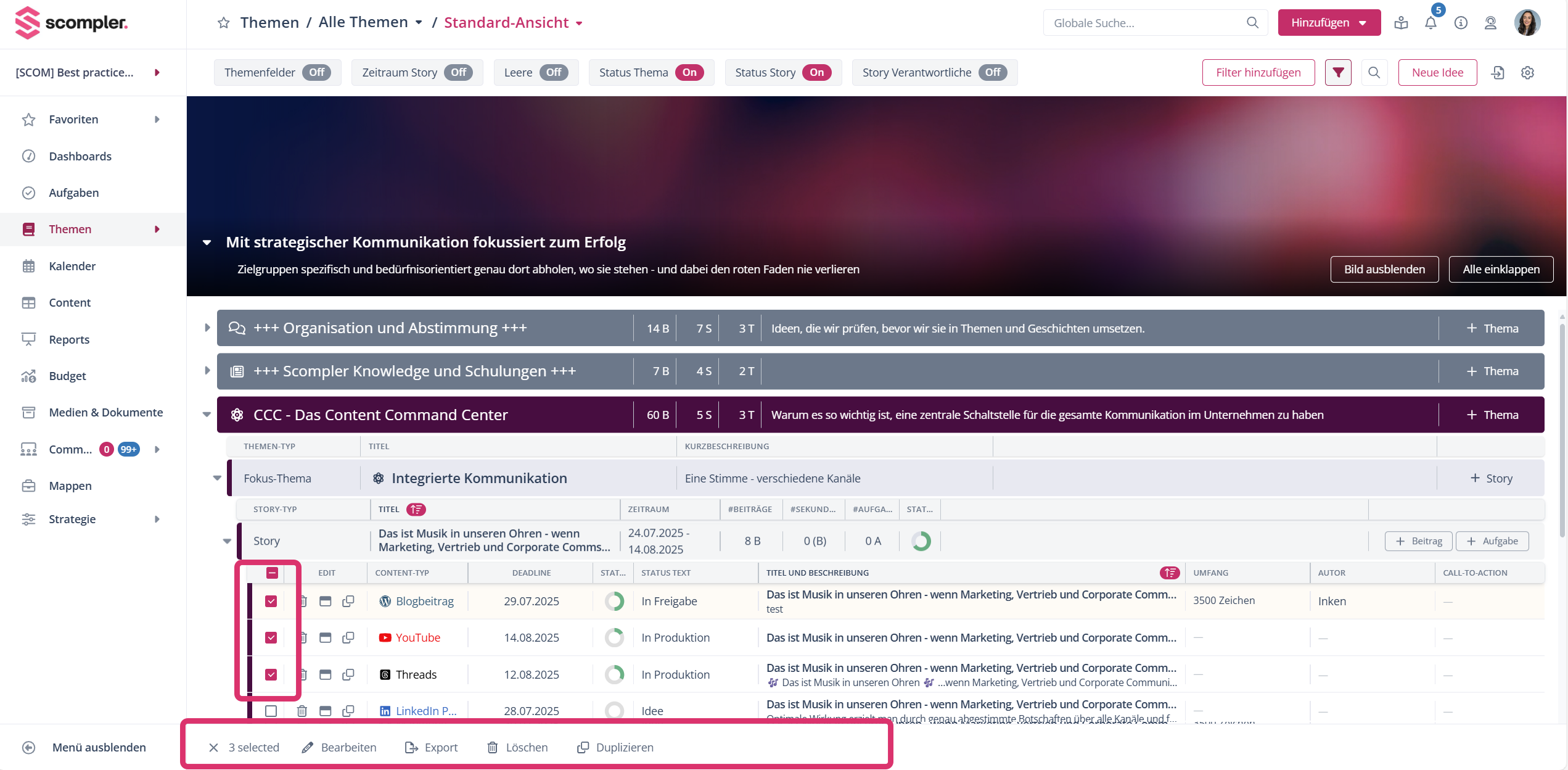Click the Bild ausblenden button

[1384, 269]
